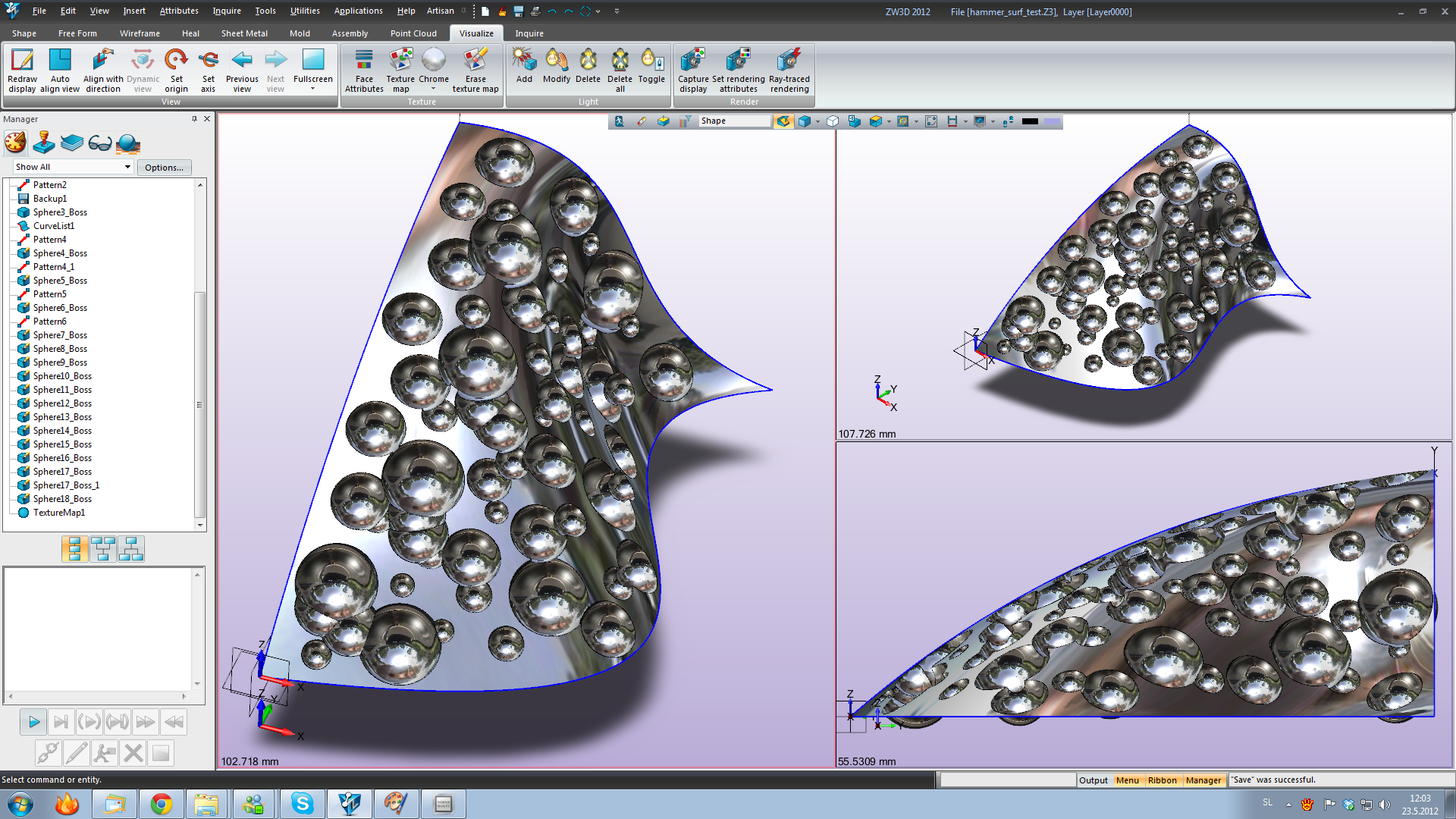Click Align with direction icon
Image resolution: width=1456 pixels, height=819 pixels.
point(102,61)
